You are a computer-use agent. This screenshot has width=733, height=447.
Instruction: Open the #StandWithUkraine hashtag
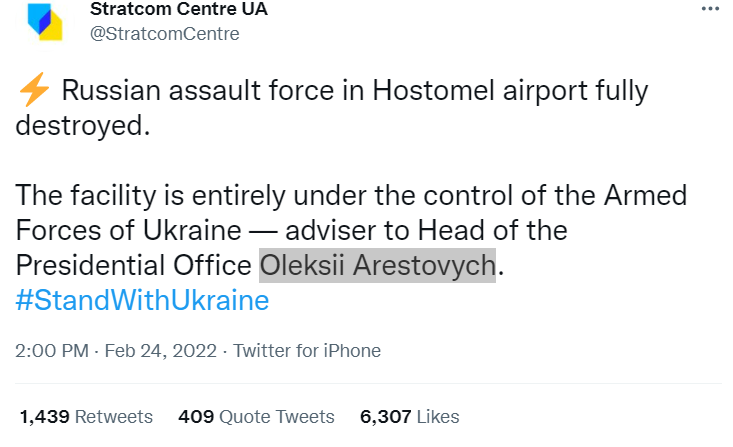pyautogui.click(x=142, y=301)
